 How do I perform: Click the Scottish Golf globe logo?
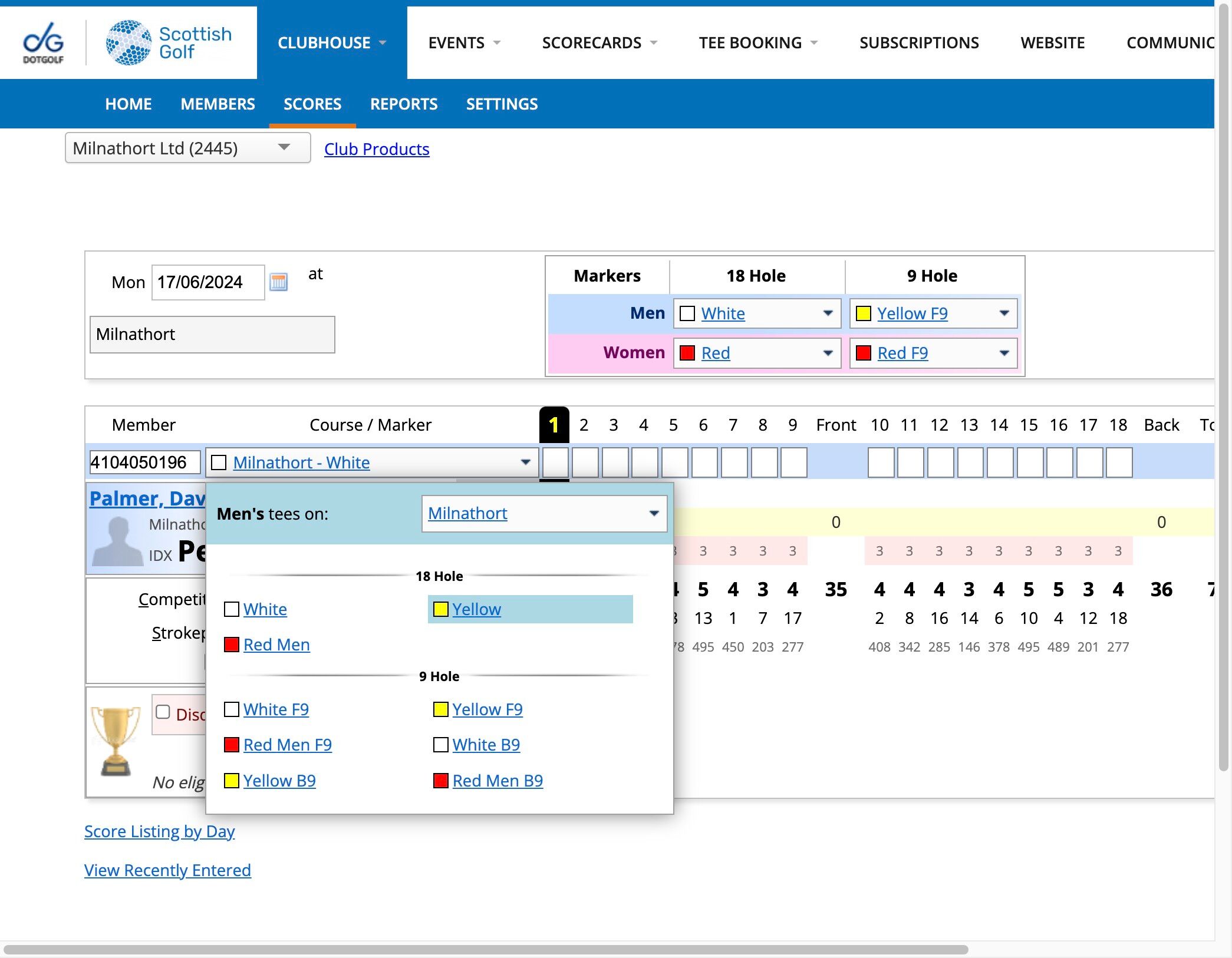tap(129, 42)
